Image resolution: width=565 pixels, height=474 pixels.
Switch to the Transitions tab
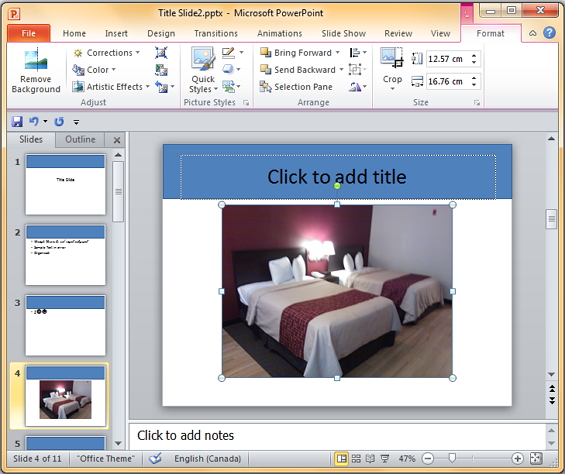tap(216, 33)
